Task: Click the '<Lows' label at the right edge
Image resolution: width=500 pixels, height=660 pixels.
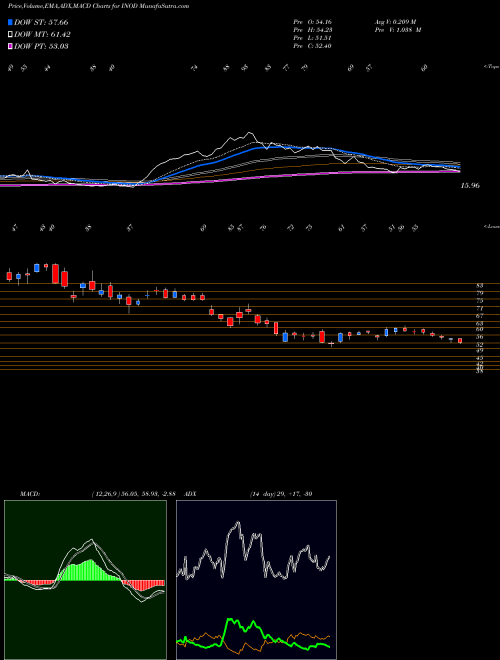Action: (x=491, y=226)
